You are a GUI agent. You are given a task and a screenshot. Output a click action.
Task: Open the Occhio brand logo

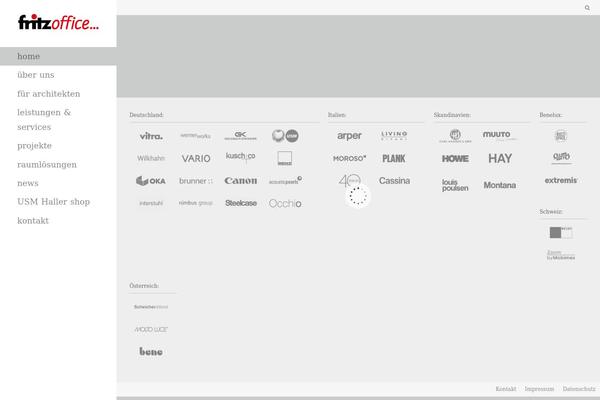point(285,204)
